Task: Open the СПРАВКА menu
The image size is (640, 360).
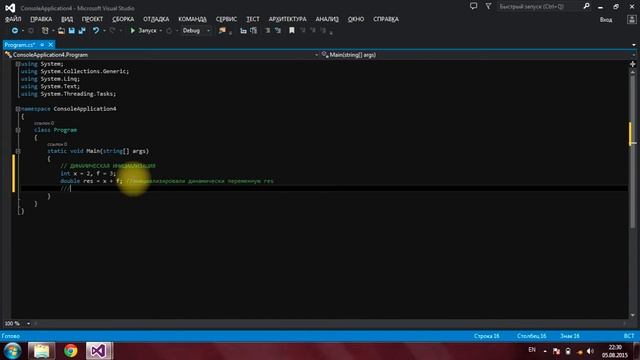Action: (386, 19)
